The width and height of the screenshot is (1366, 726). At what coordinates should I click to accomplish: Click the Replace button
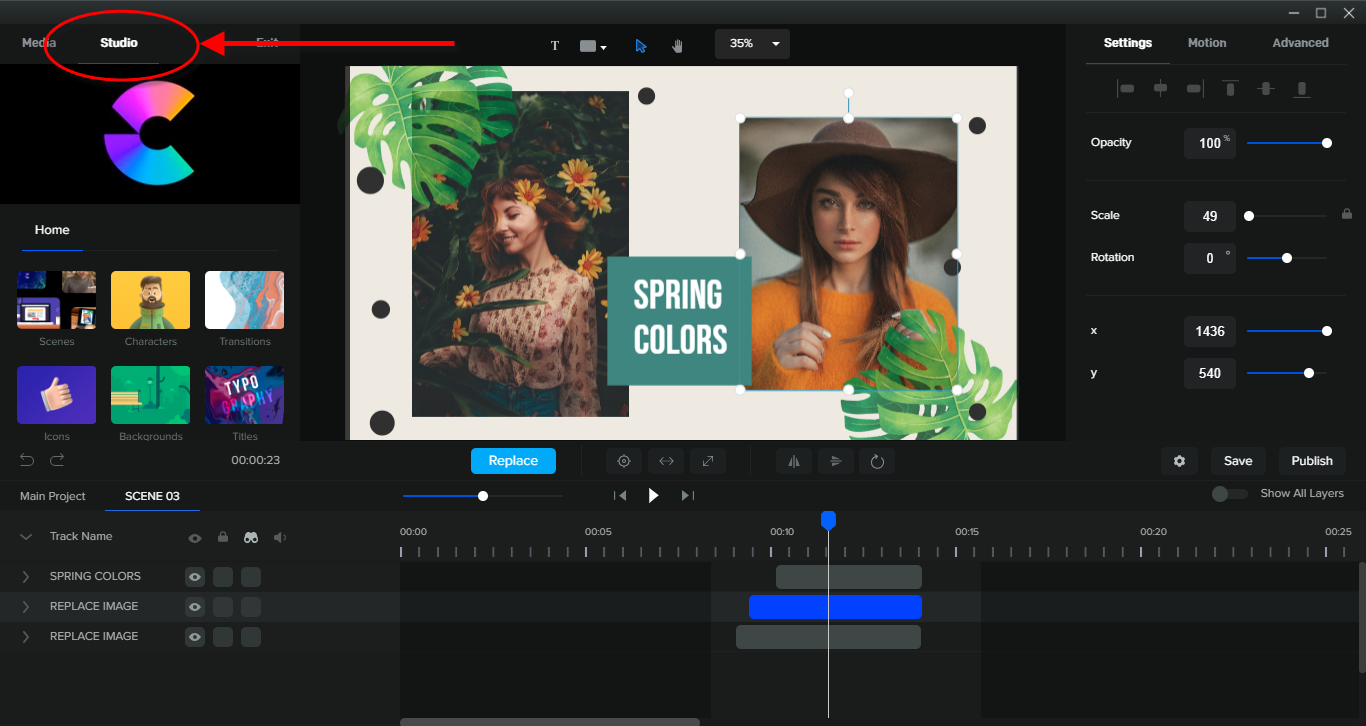pos(513,461)
